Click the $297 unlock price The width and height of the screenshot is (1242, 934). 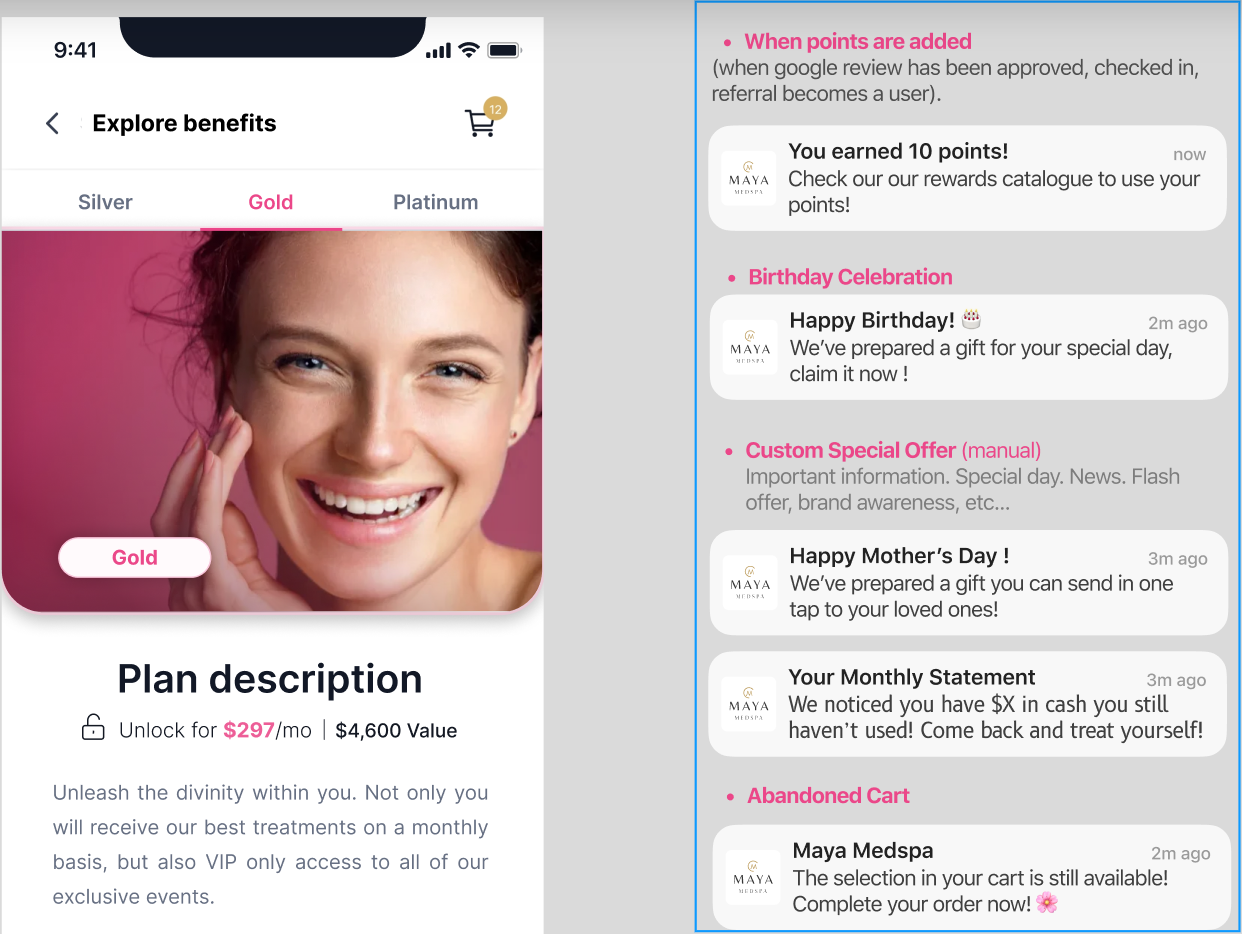(x=249, y=730)
